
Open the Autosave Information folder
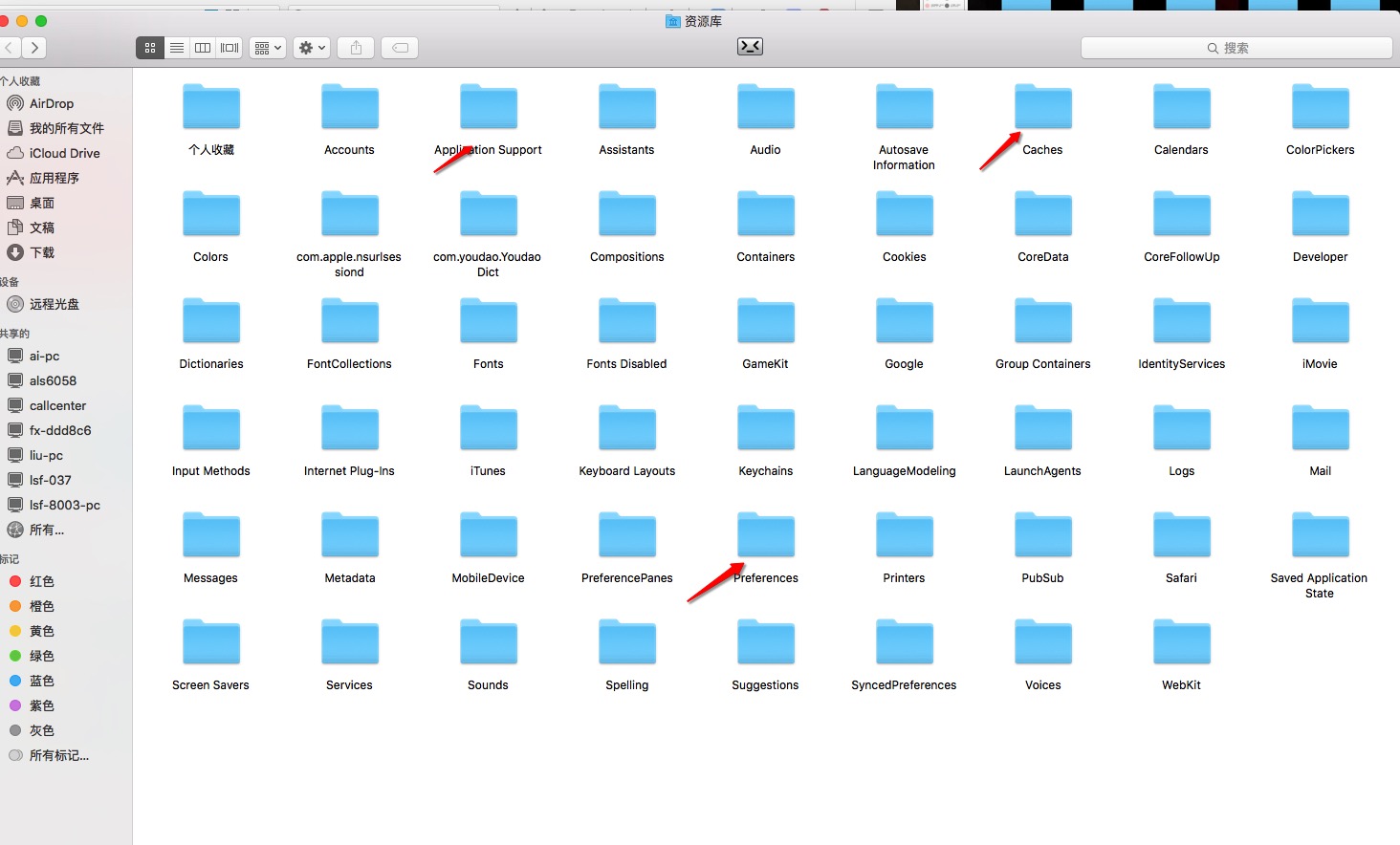904,107
